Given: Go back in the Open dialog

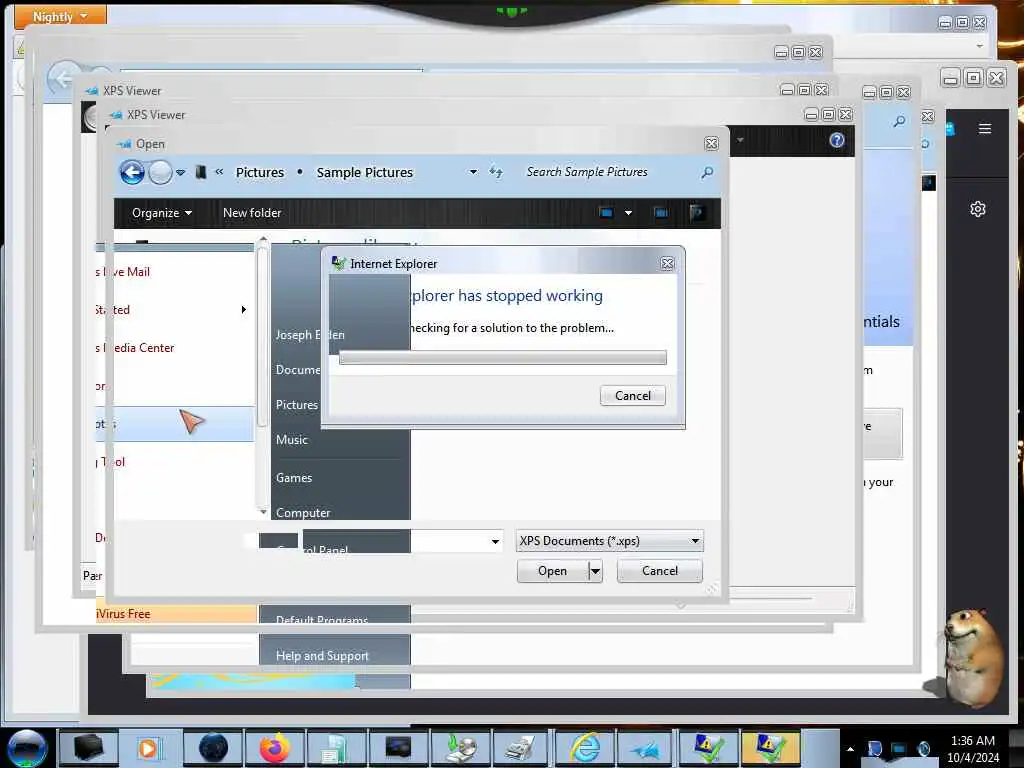Looking at the screenshot, I should pyautogui.click(x=132, y=172).
